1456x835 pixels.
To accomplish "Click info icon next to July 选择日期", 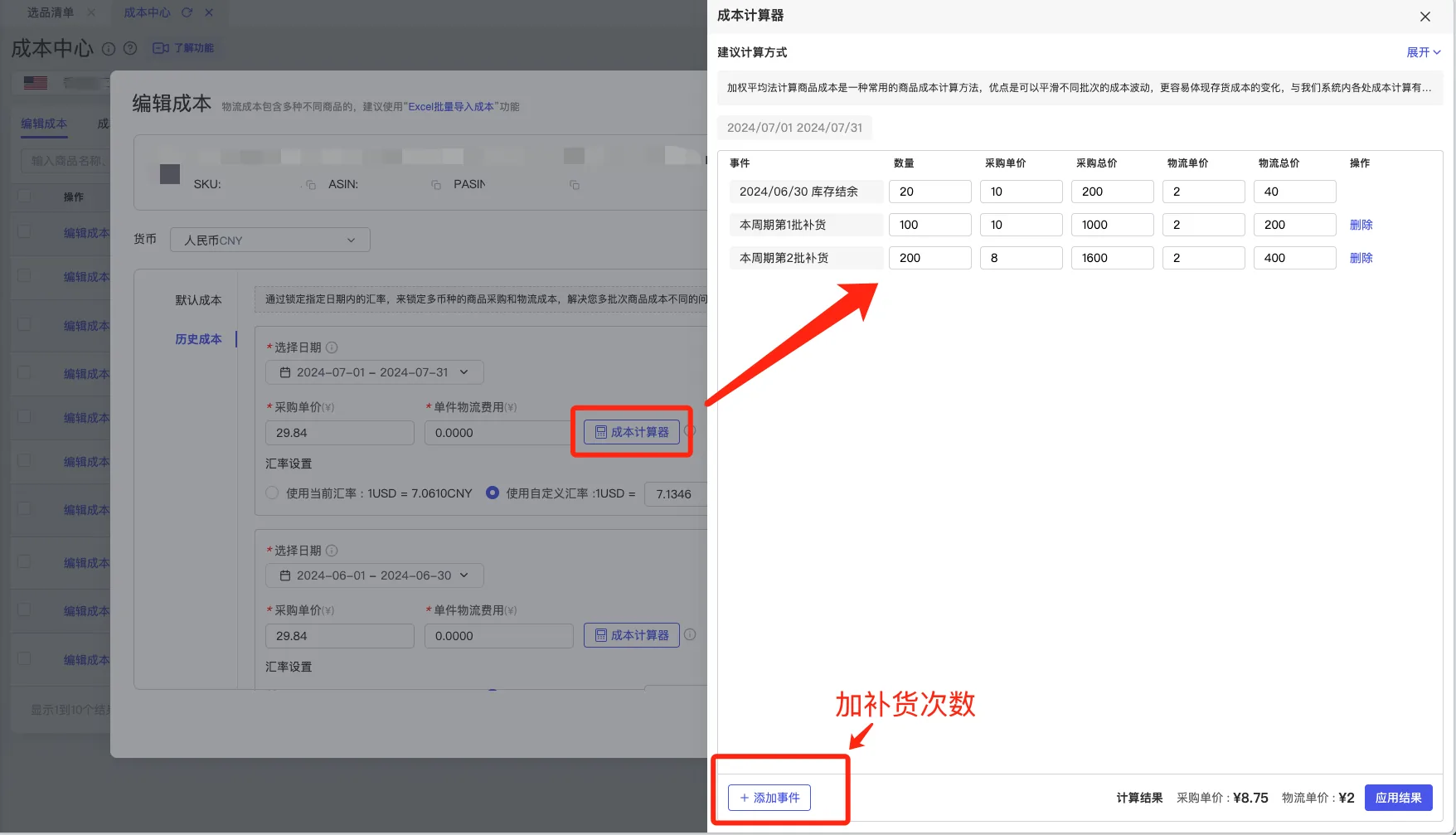I will [332, 347].
